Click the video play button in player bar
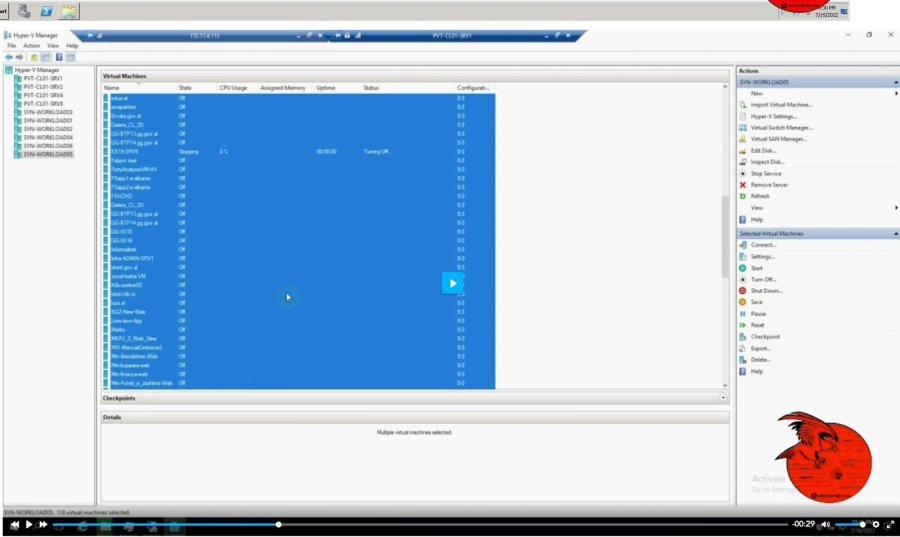The image size is (900, 537). [28, 524]
